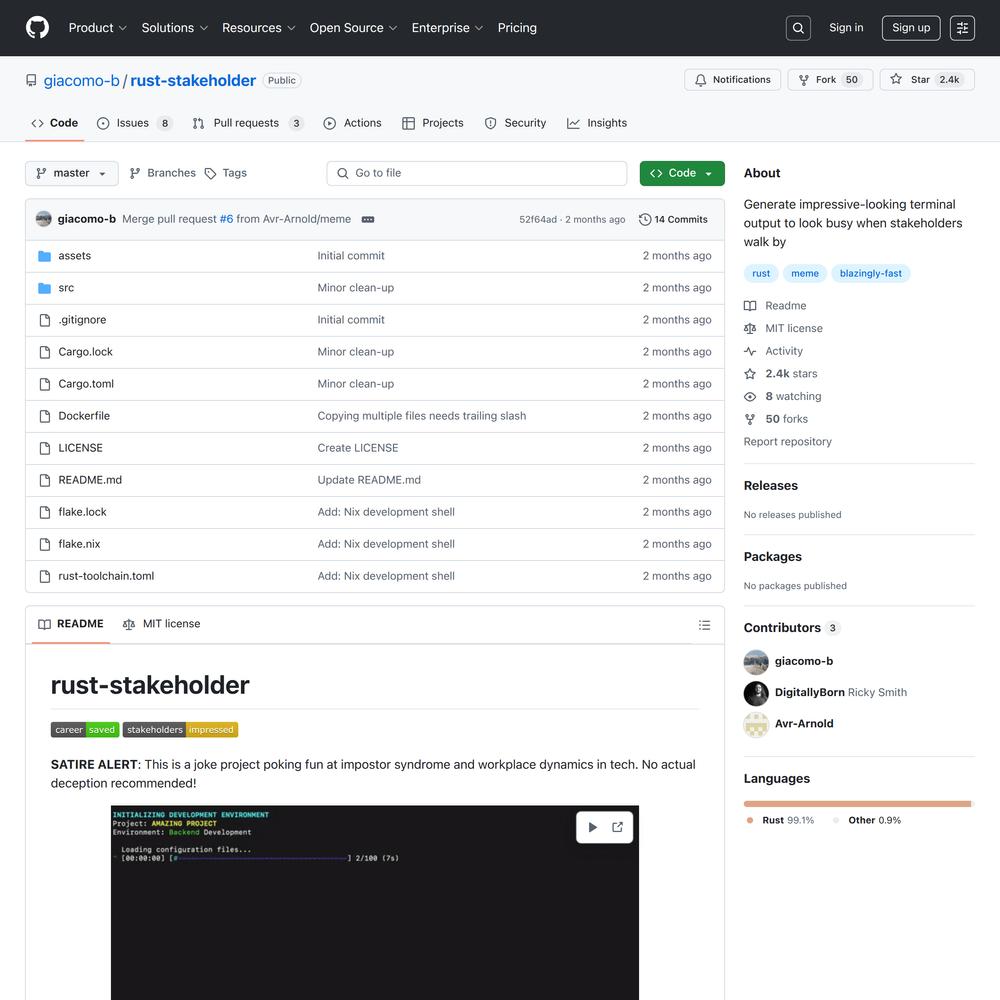Open the giacomo-b owner link
Screen dimensions: 1000x1000
coord(82,81)
